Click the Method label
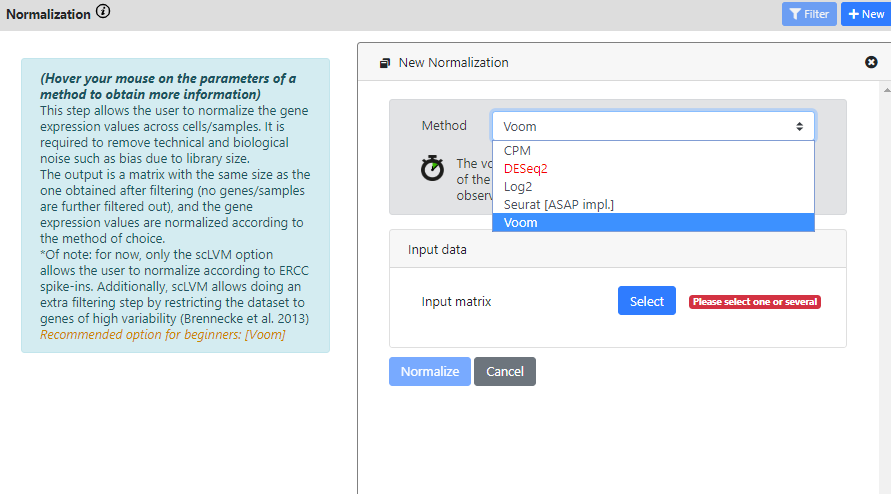This screenshot has height=494, width=891. pyautogui.click(x=444, y=126)
